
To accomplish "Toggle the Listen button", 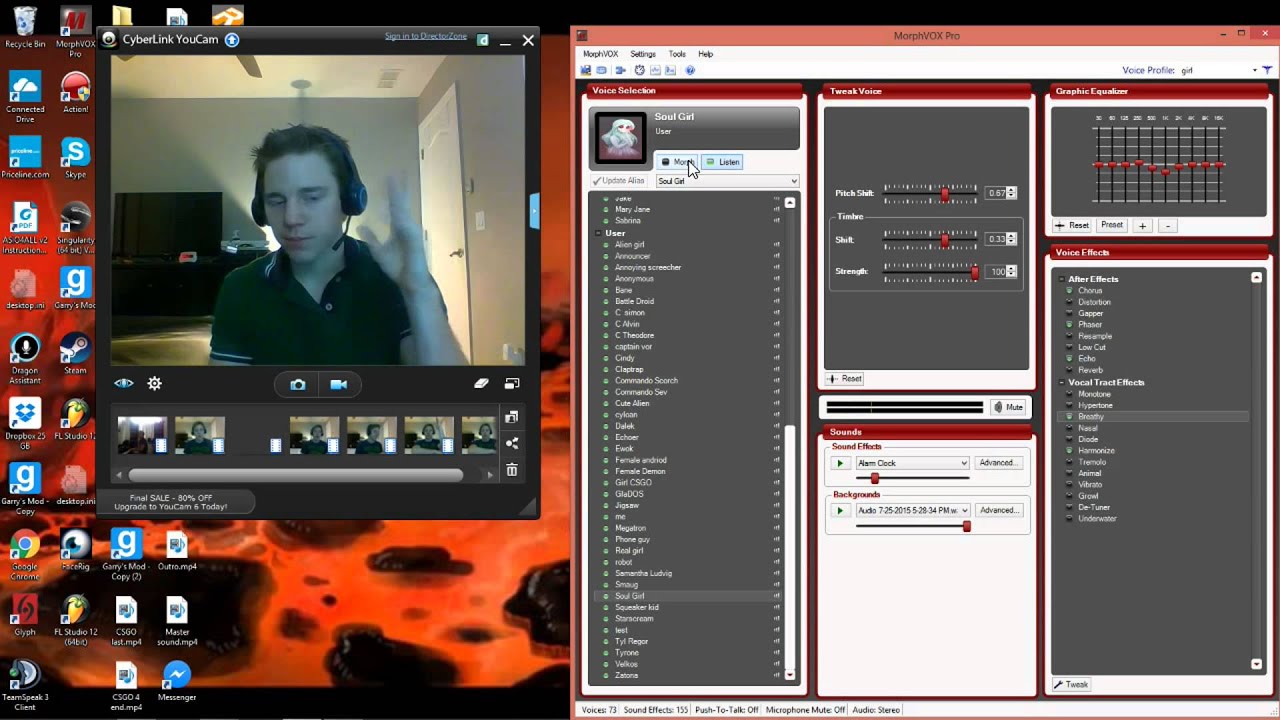I will (x=722, y=162).
